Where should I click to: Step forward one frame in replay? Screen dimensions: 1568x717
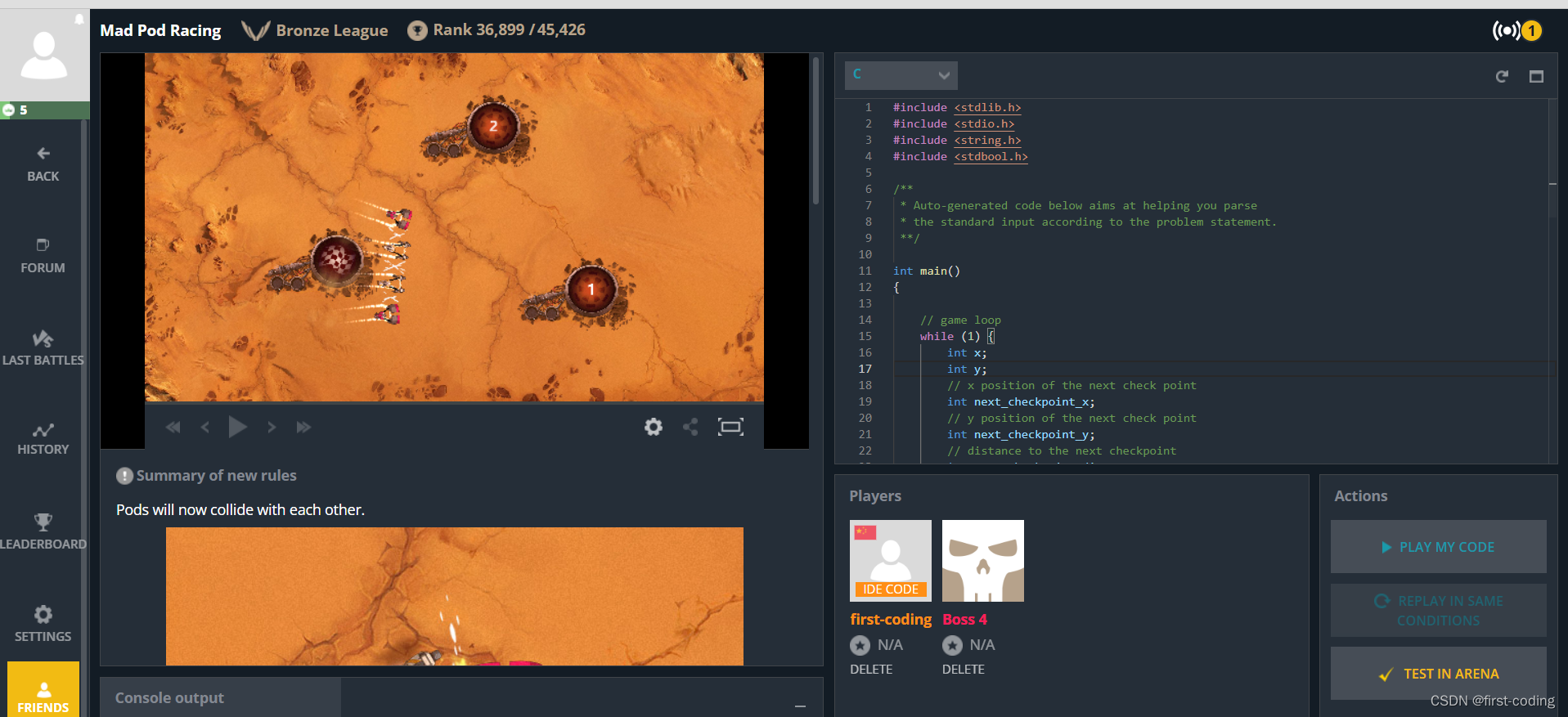(x=271, y=427)
